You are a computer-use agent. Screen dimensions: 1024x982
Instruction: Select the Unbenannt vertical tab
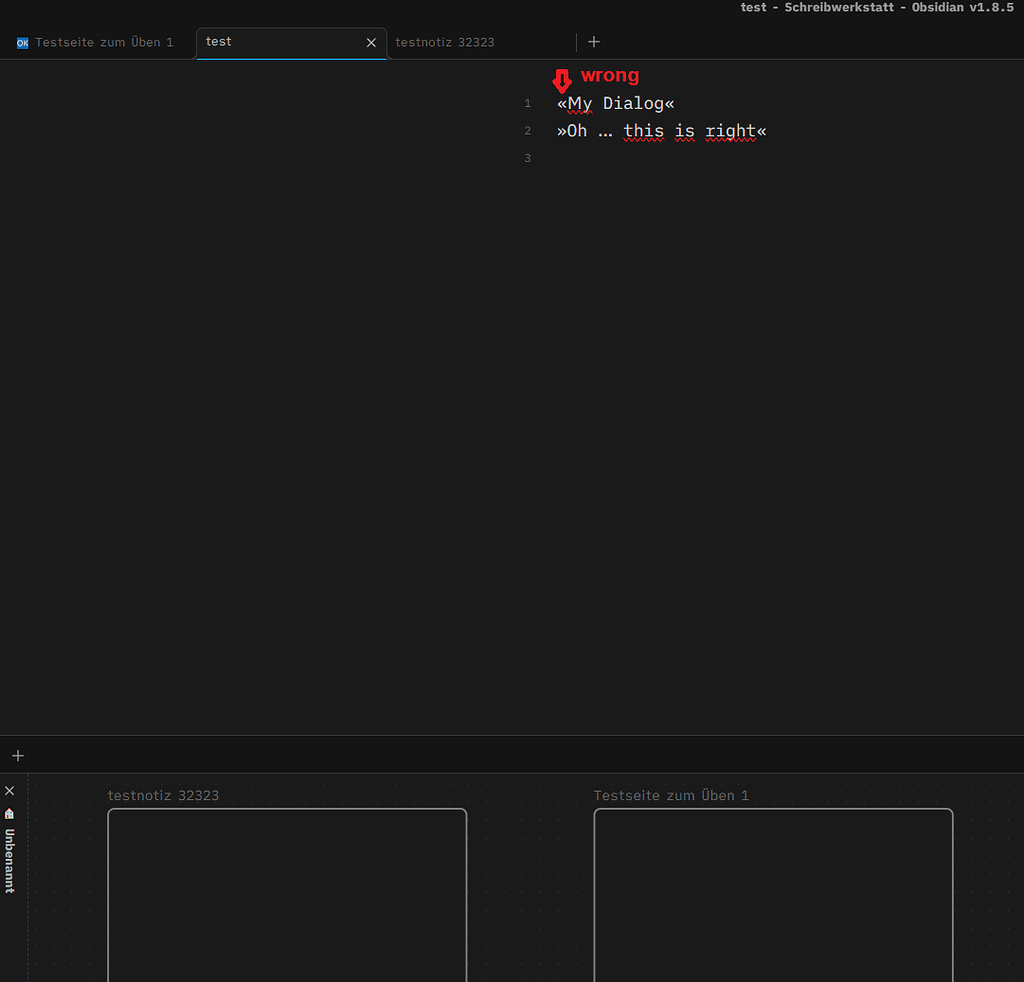[x=9, y=860]
